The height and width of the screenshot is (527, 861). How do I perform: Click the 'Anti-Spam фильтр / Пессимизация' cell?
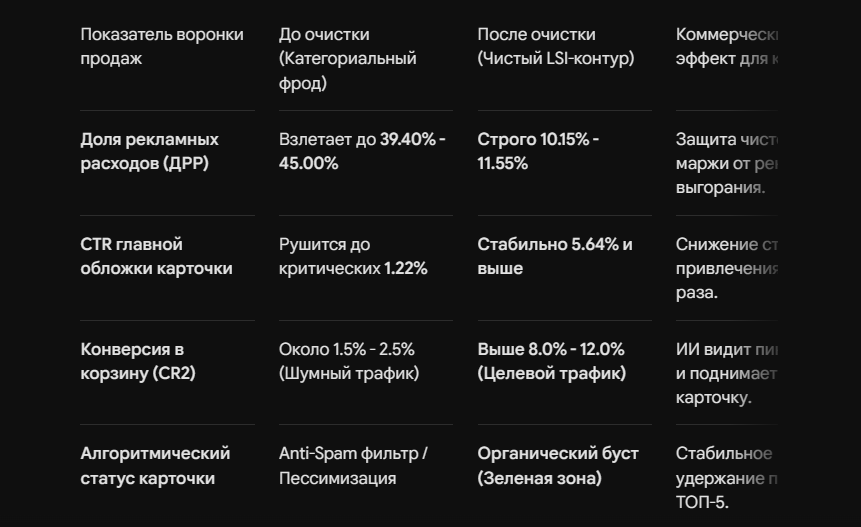pos(353,466)
